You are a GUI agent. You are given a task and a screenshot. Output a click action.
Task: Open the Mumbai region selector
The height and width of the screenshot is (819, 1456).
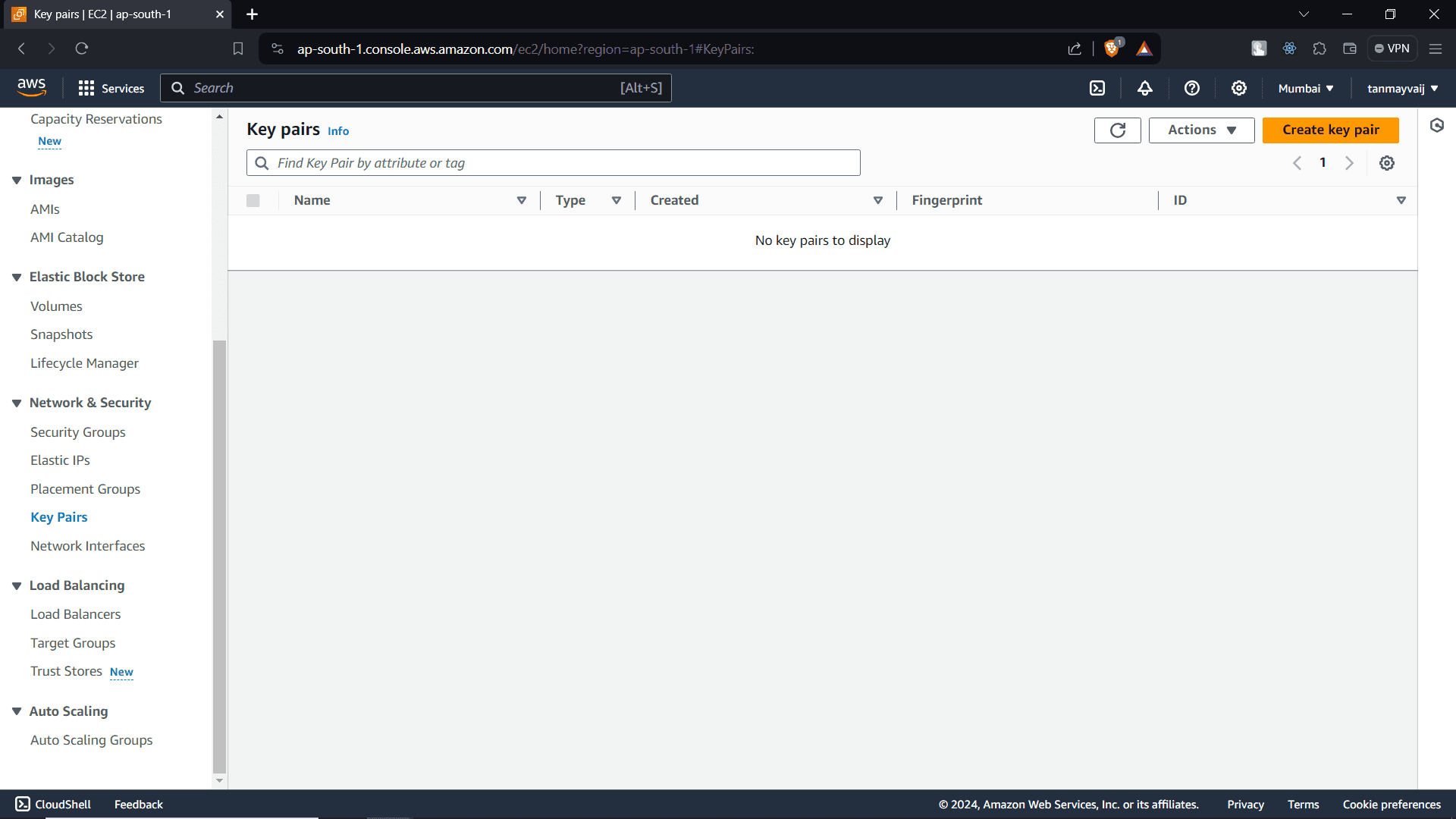pyautogui.click(x=1304, y=88)
